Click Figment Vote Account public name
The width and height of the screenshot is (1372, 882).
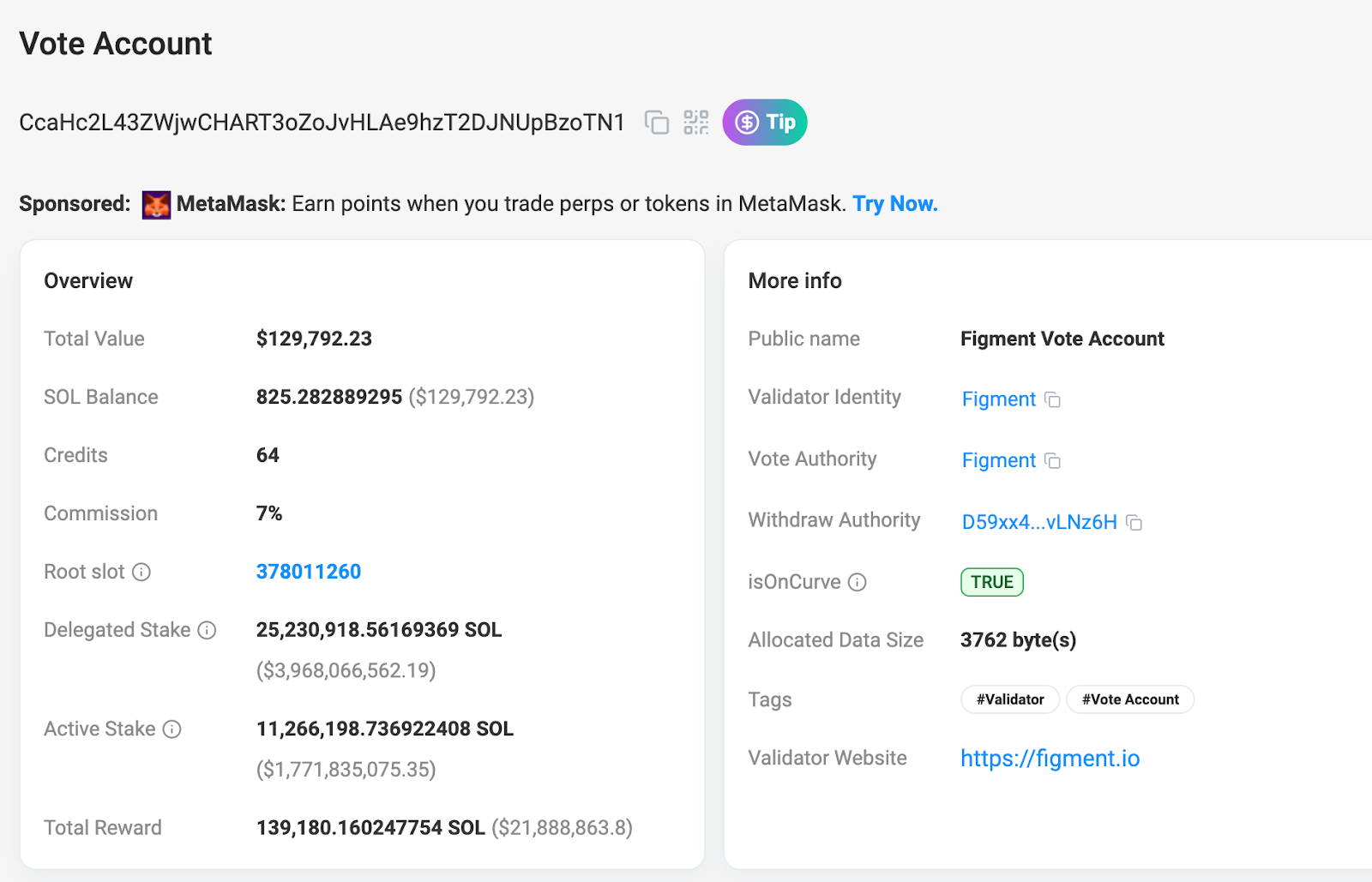1062,339
